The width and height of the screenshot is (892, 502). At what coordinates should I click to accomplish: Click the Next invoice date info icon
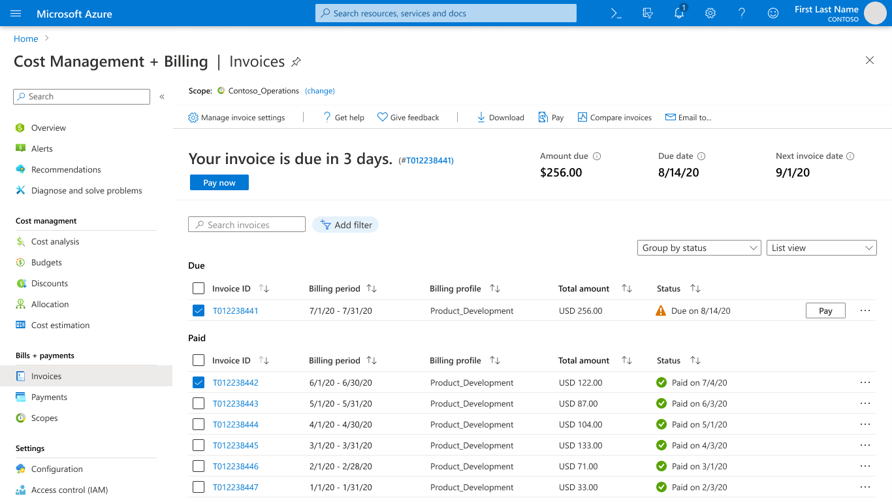pos(850,156)
